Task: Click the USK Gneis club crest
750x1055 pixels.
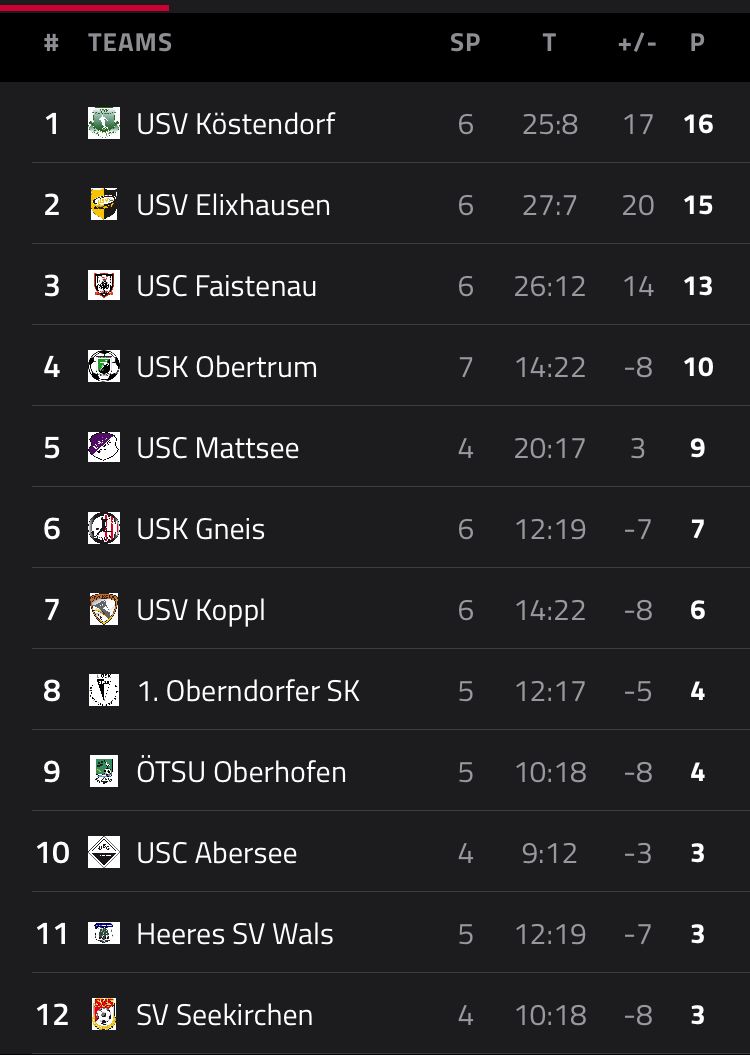Action: (104, 528)
